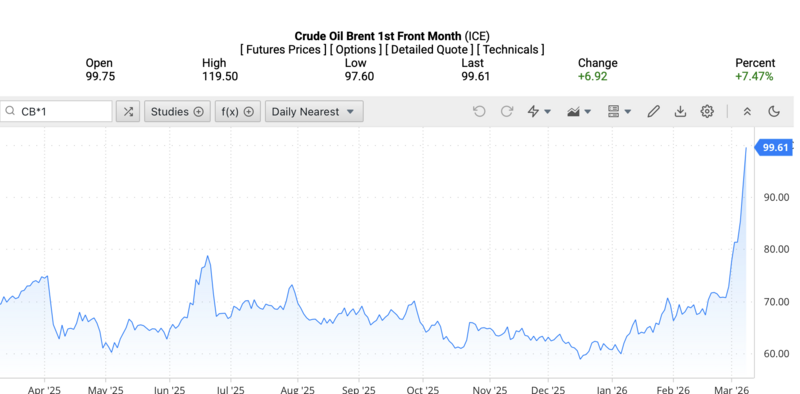Click the Open value 99.75
This screenshot has width=800, height=394.
pos(100,77)
